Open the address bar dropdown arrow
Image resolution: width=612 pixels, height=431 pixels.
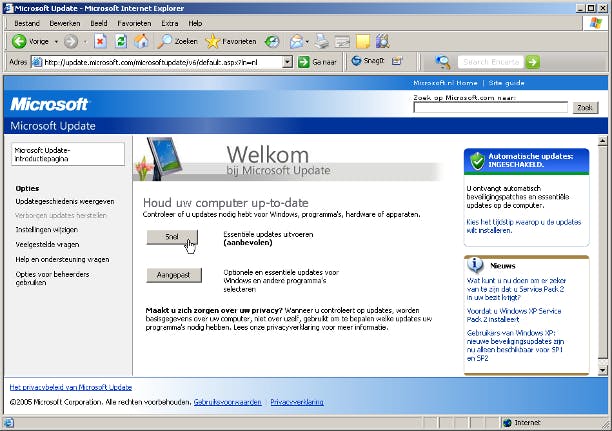coord(288,62)
